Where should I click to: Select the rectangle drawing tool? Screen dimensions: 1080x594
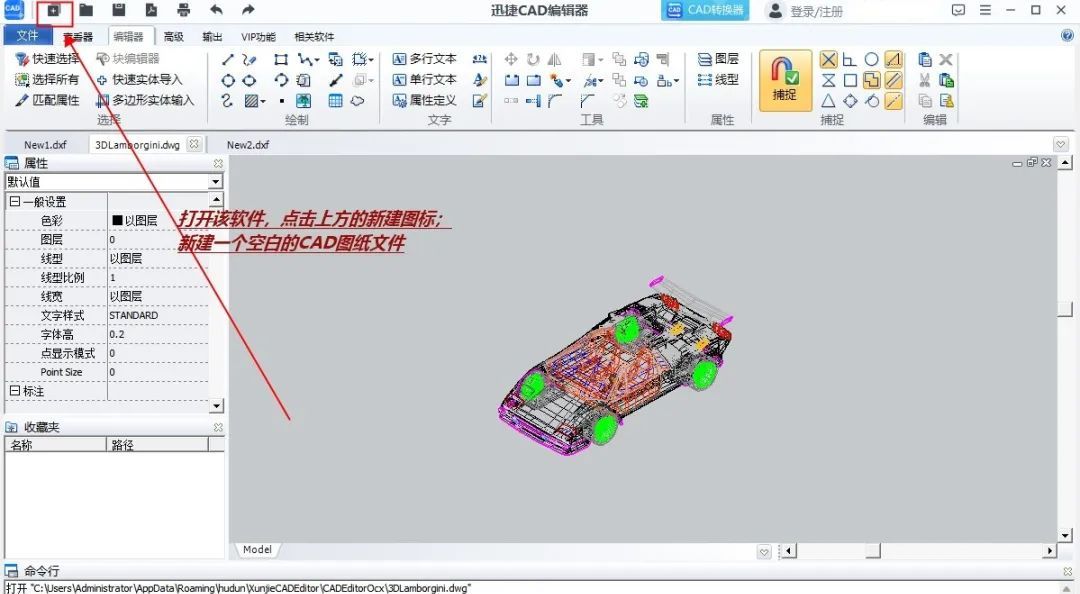click(x=281, y=59)
